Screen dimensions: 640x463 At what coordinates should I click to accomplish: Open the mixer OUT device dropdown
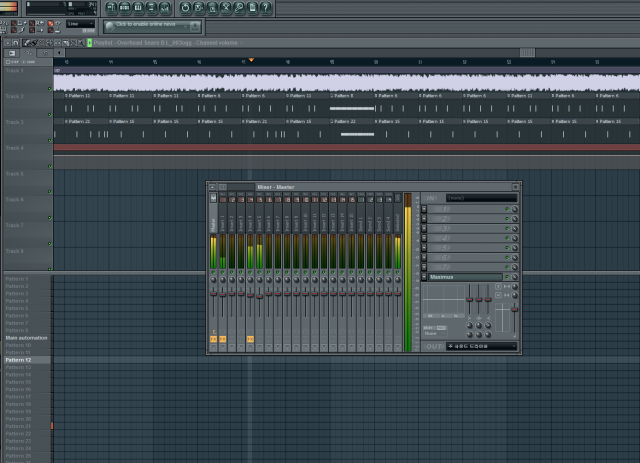pos(482,346)
